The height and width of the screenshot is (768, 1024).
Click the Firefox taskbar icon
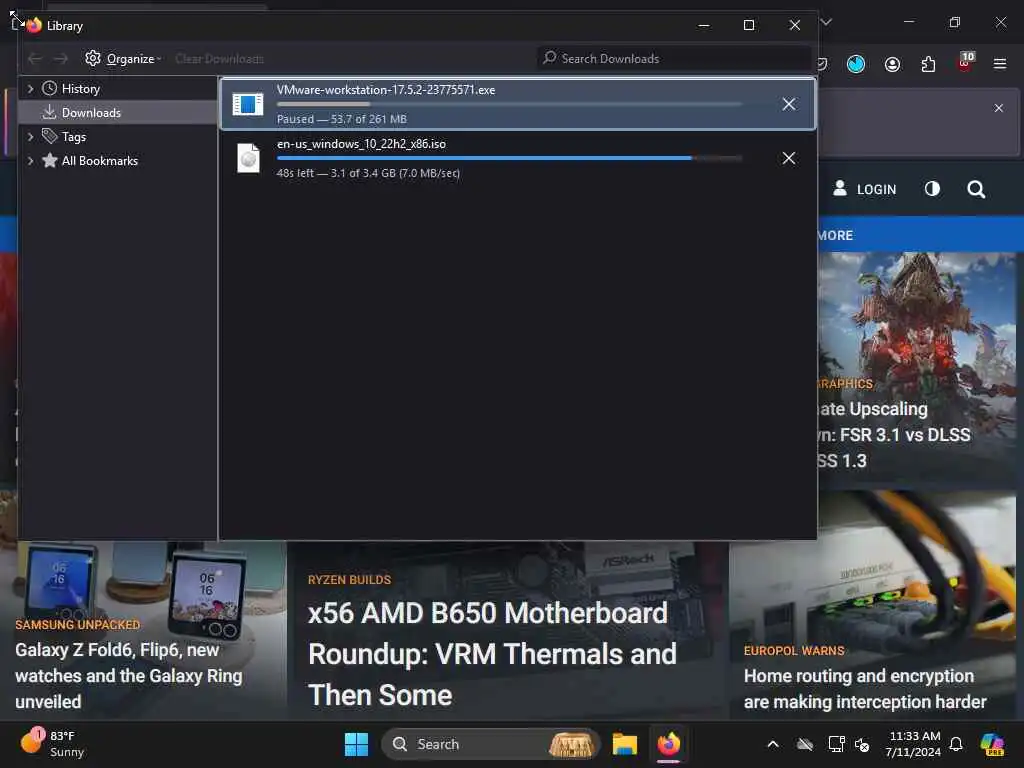(x=669, y=744)
